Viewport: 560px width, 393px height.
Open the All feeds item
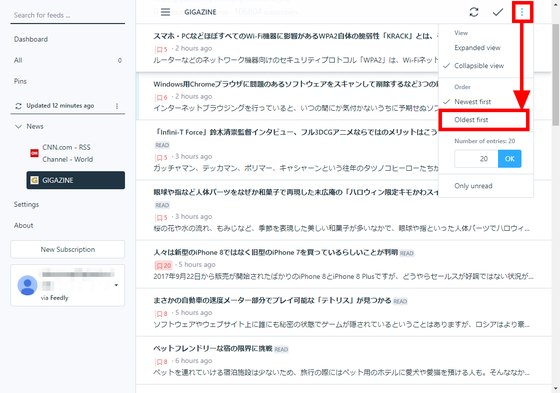(x=68, y=60)
